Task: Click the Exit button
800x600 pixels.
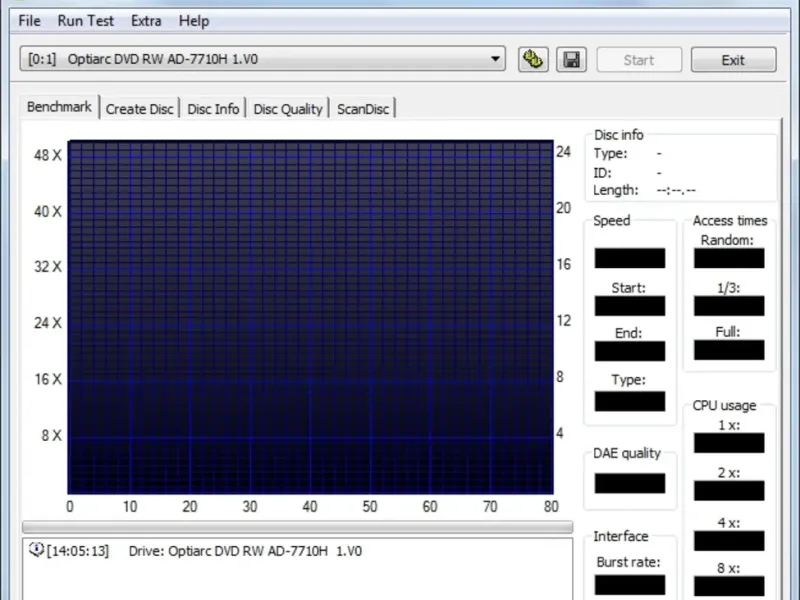Action: point(733,60)
